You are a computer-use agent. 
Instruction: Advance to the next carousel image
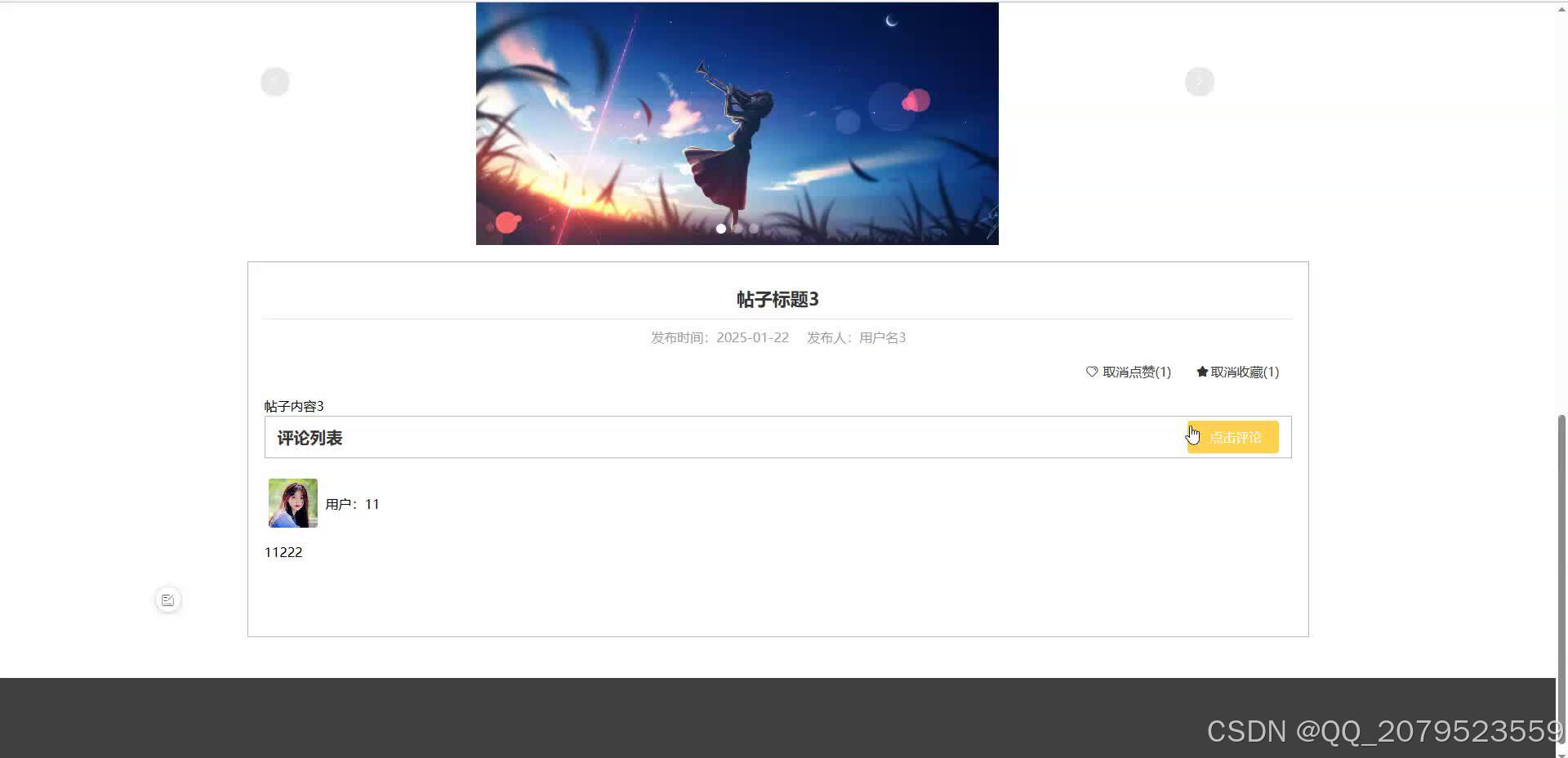1200,82
